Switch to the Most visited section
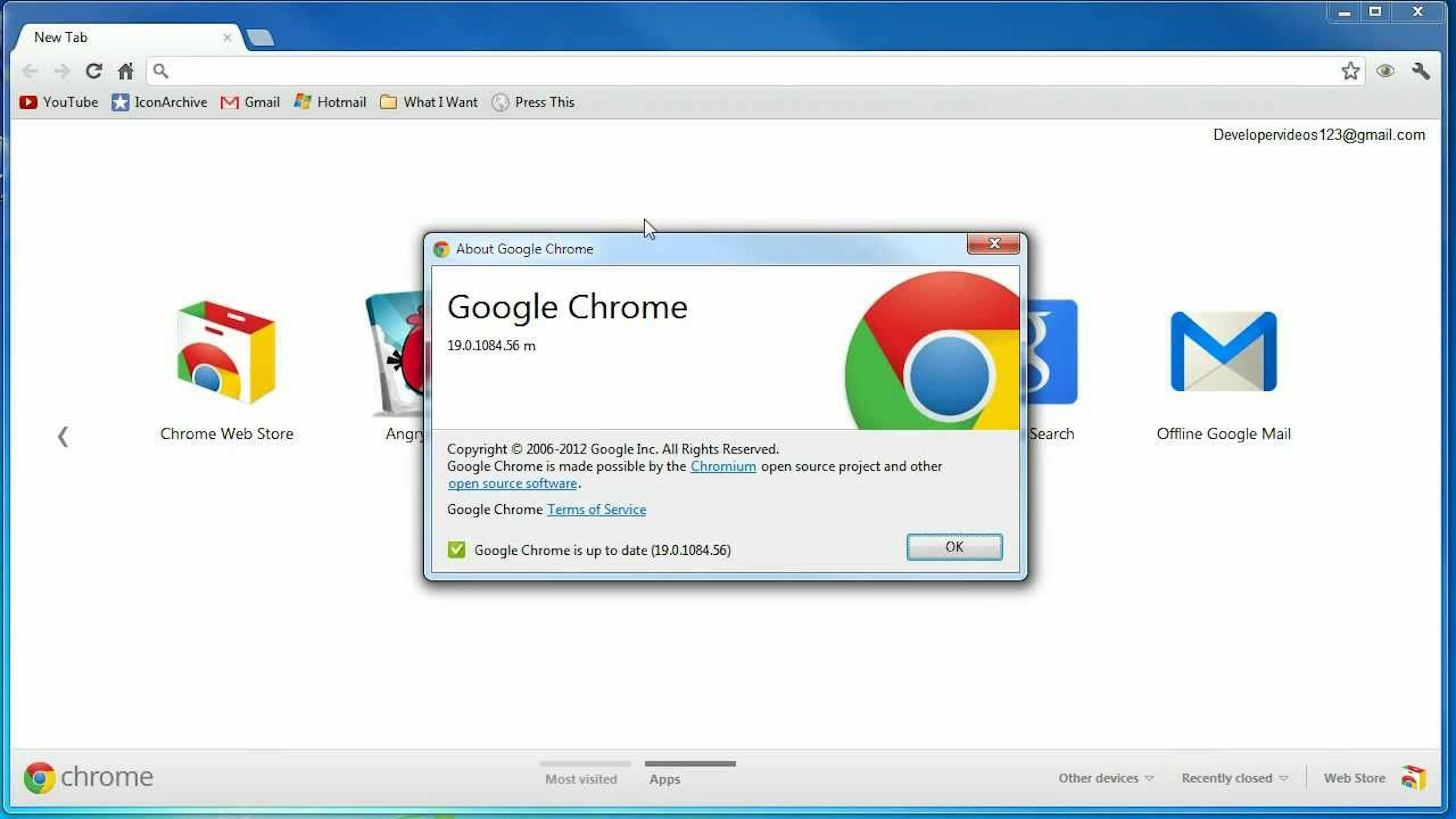Viewport: 1456px width, 819px height. pyautogui.click(x=581, y=779)
